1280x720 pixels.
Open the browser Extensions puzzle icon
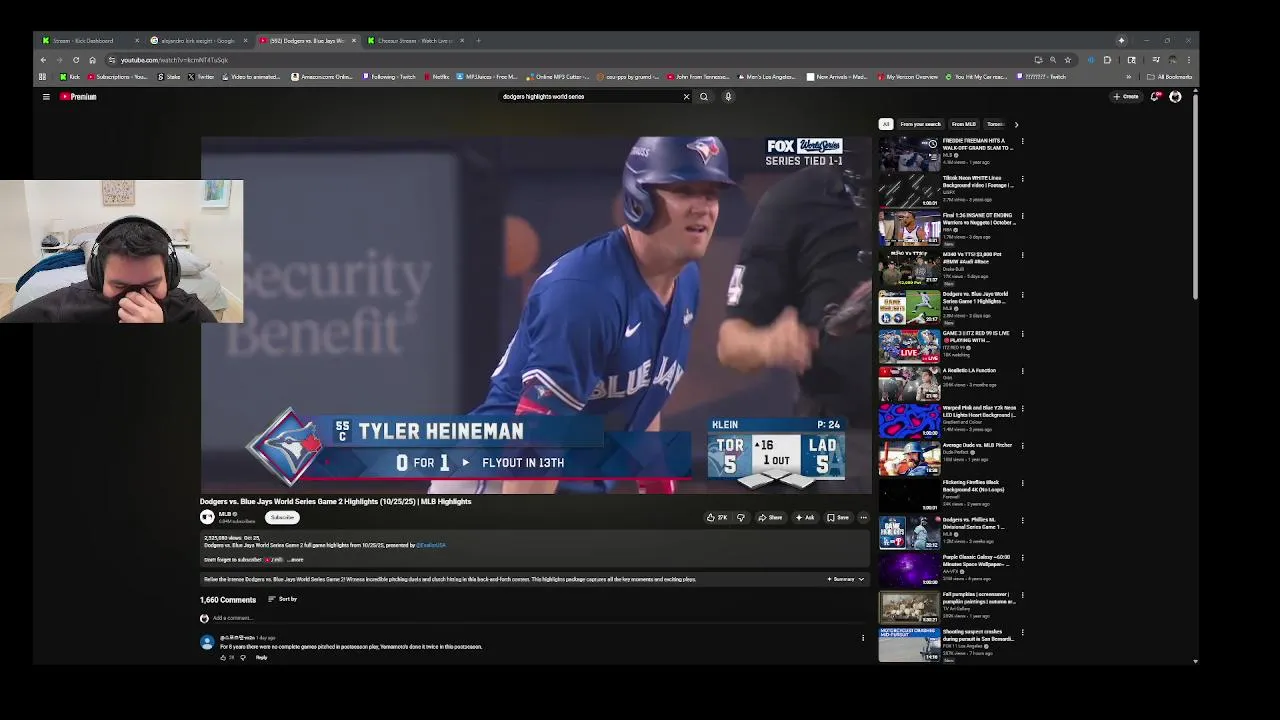coord(1107,60)
